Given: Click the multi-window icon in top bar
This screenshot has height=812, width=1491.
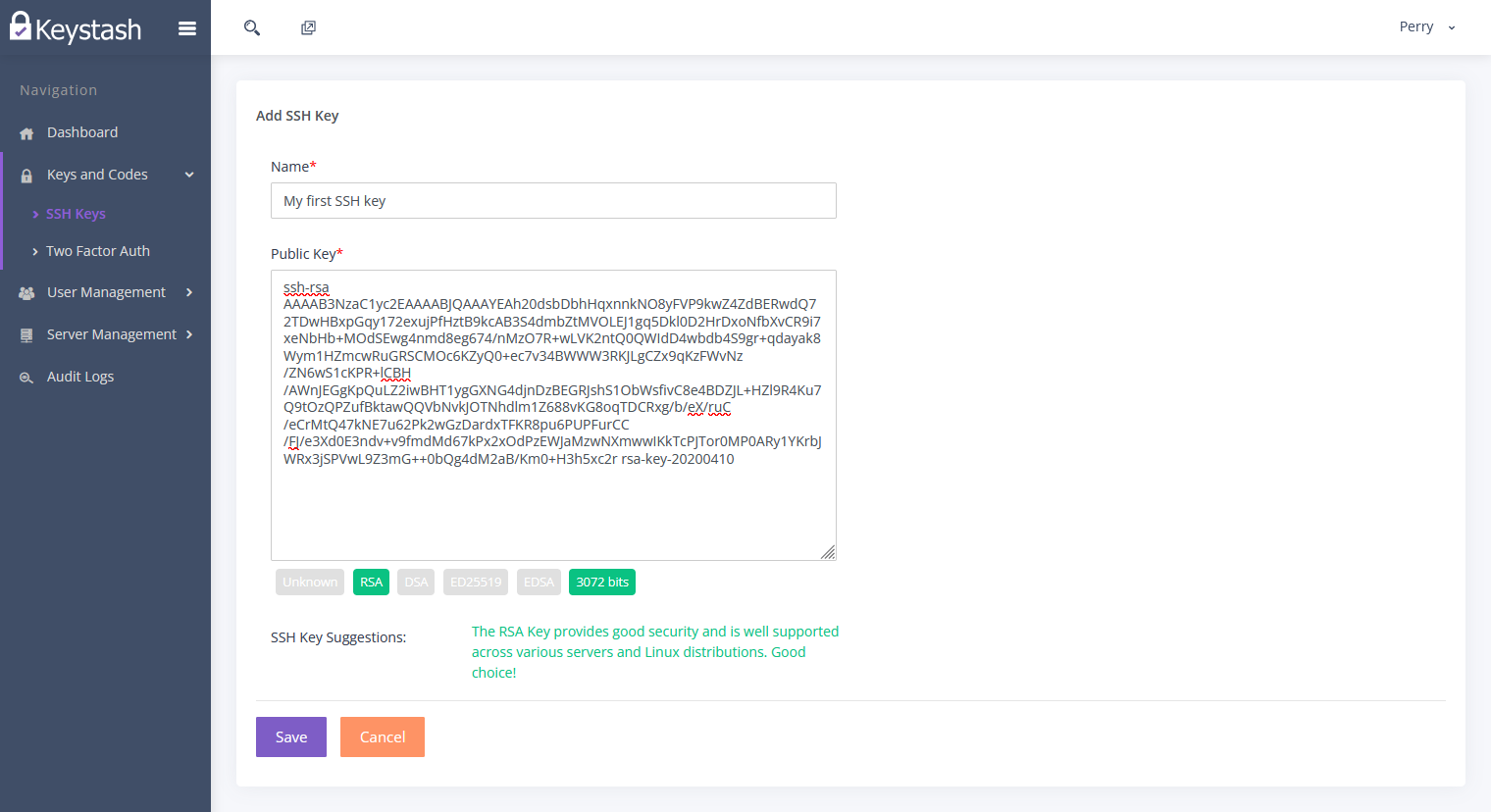Looking at the screenshot, I should point(308,27).
